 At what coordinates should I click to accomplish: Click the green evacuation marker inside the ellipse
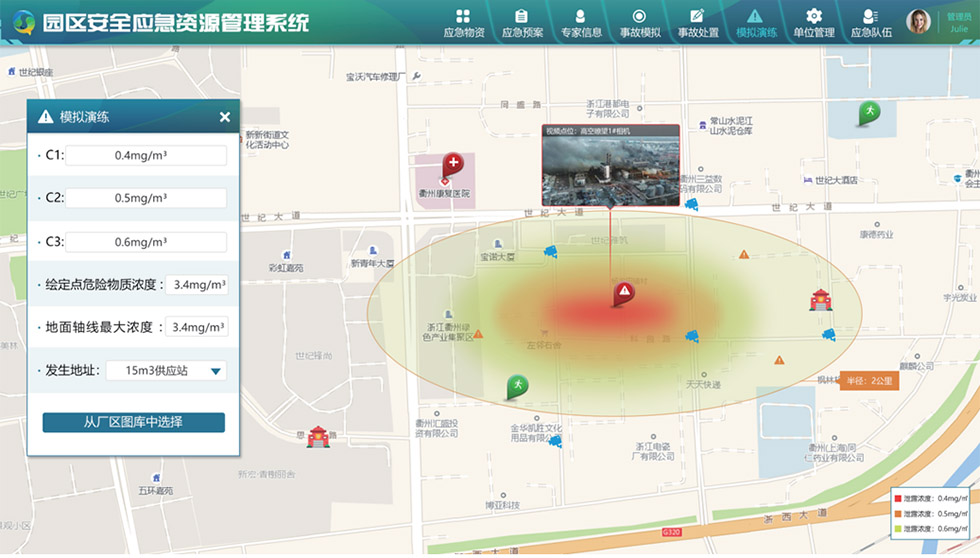click(x=517, y=385)
